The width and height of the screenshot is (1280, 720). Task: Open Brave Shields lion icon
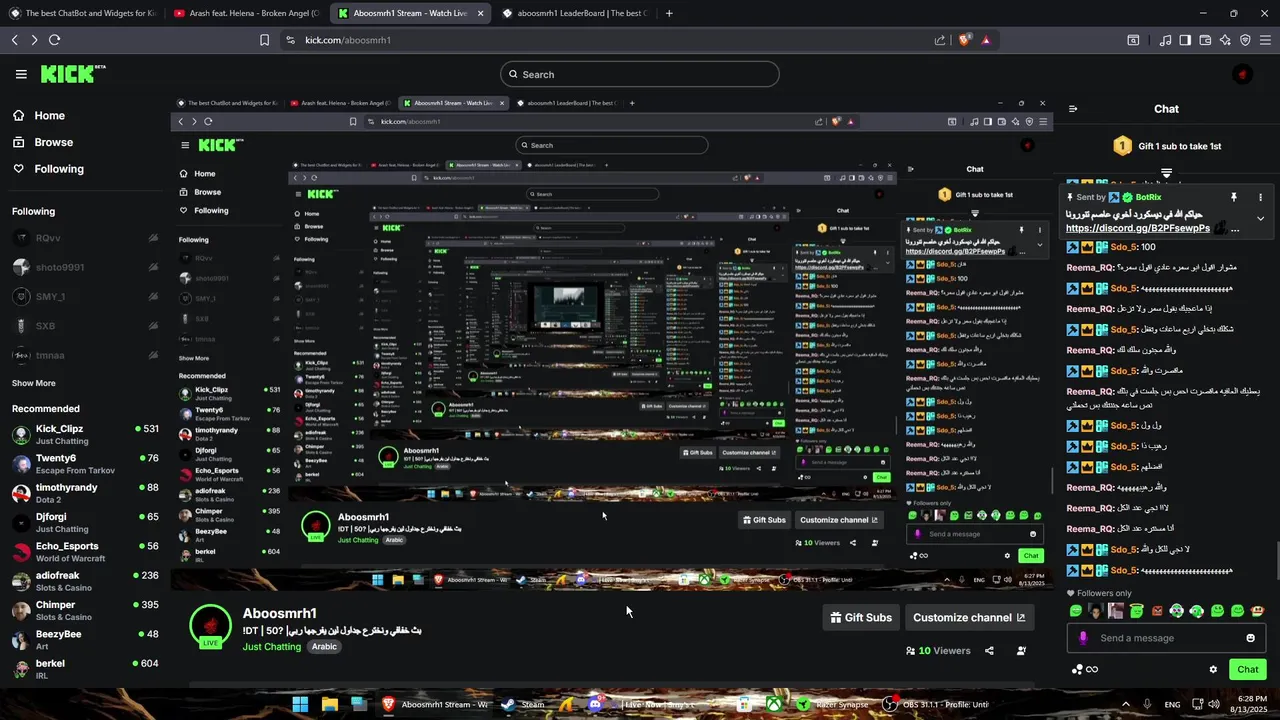(965, 40)
